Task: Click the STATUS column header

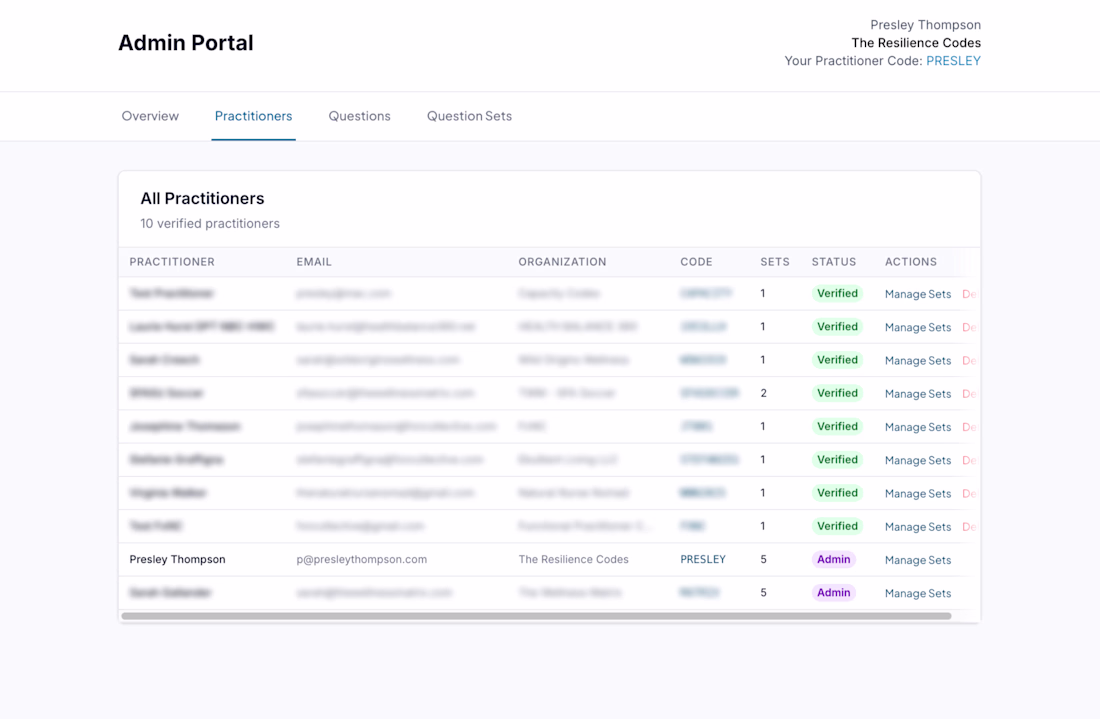Action: pos(833,262)
